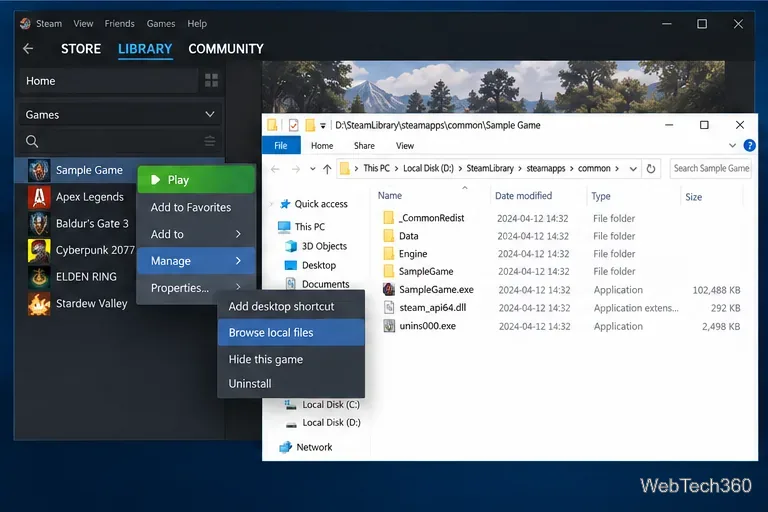This screenshot has width=768, height=512.
Task: Select the ELDEN RING game icon
Action: coord(39,277)
